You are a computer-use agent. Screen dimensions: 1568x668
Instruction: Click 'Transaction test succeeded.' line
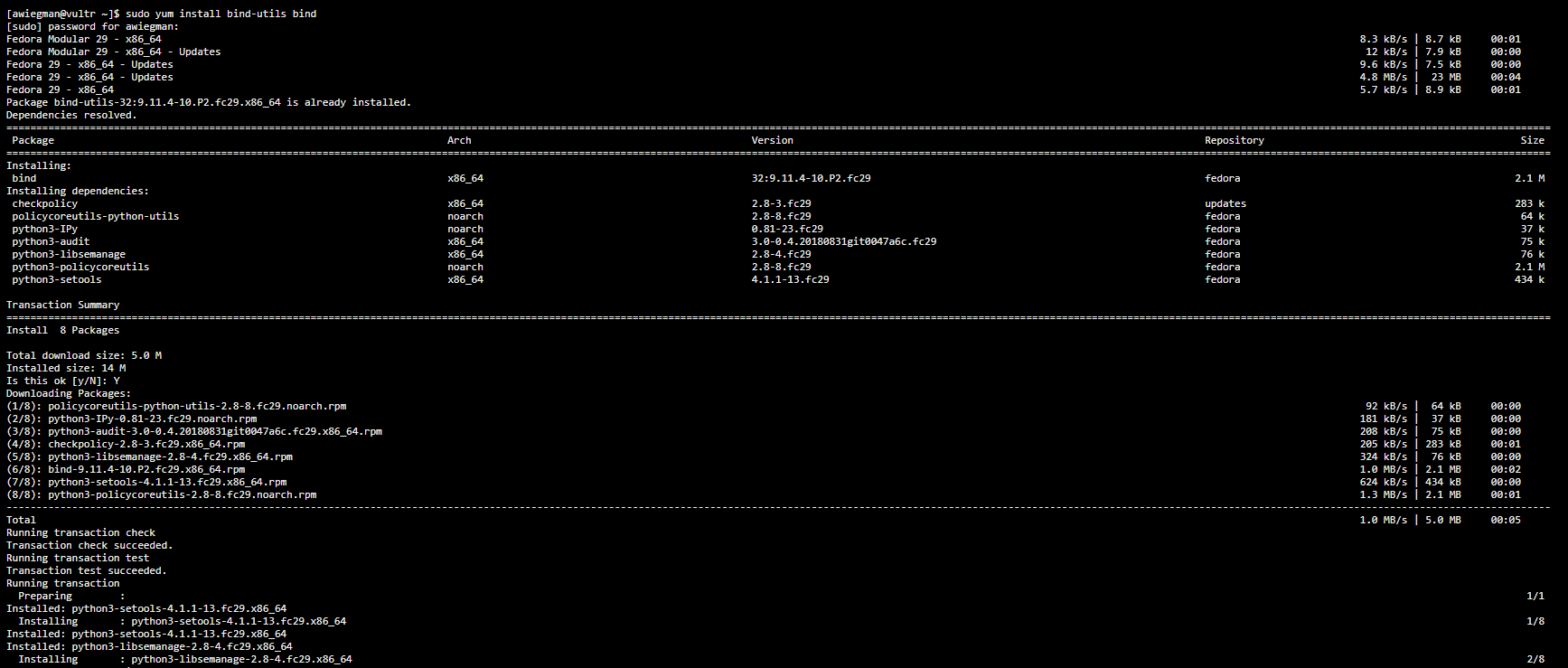87,570
